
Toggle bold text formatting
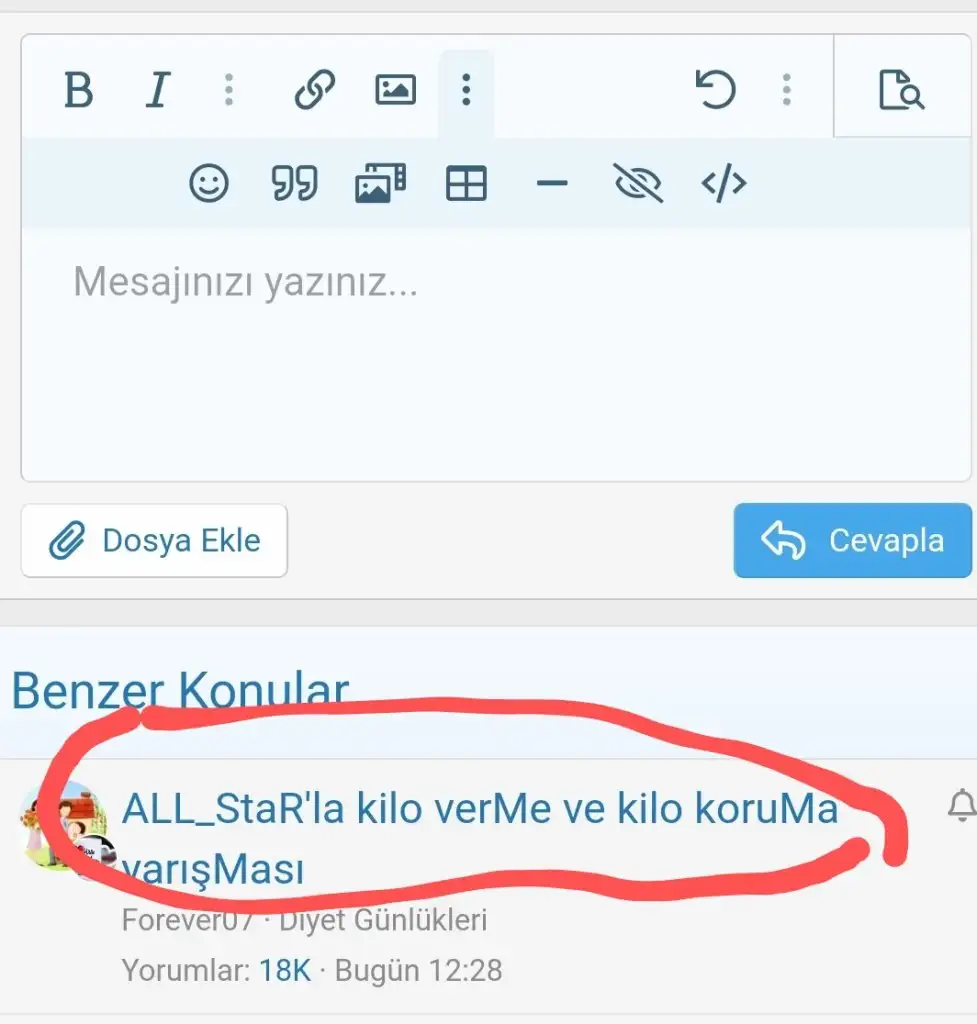pyautogui.click(x=79, y=89)
